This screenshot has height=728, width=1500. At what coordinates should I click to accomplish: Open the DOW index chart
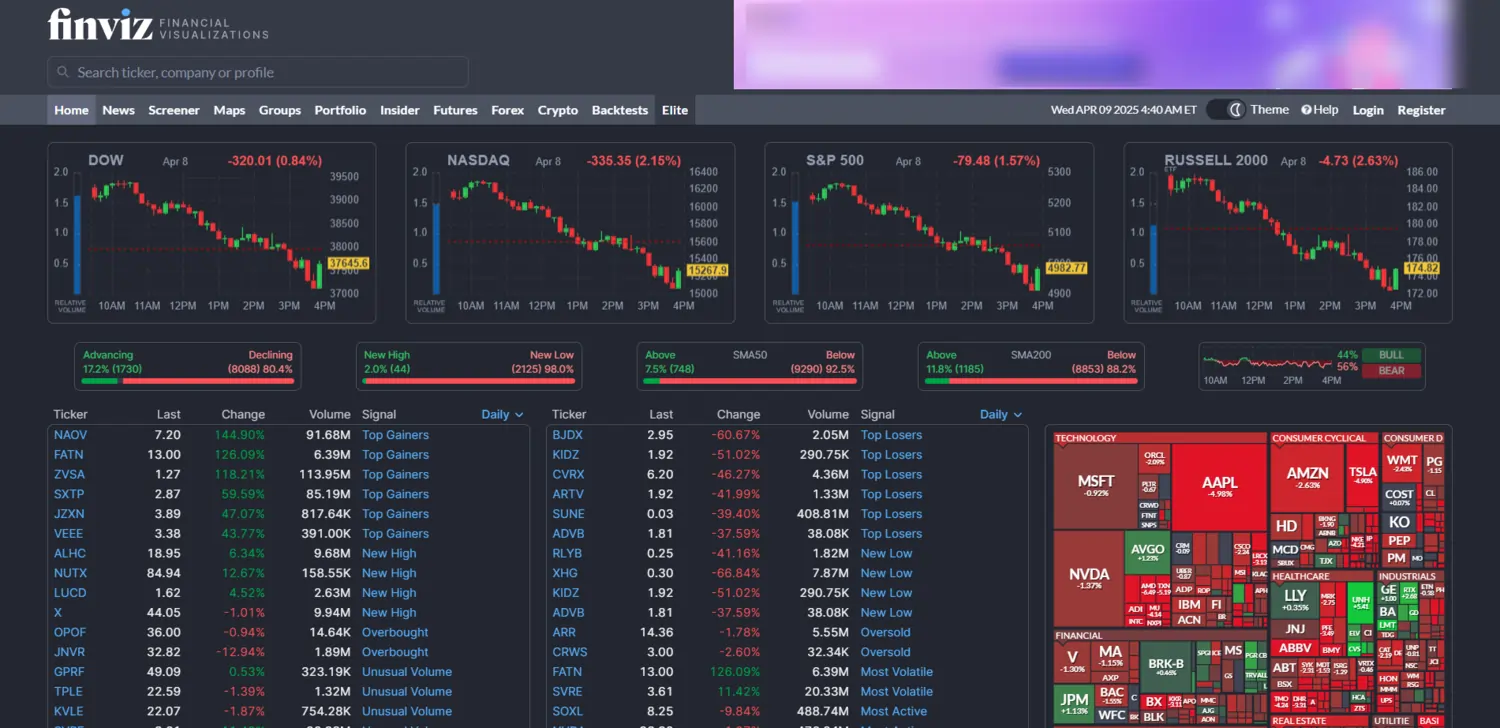212,233
